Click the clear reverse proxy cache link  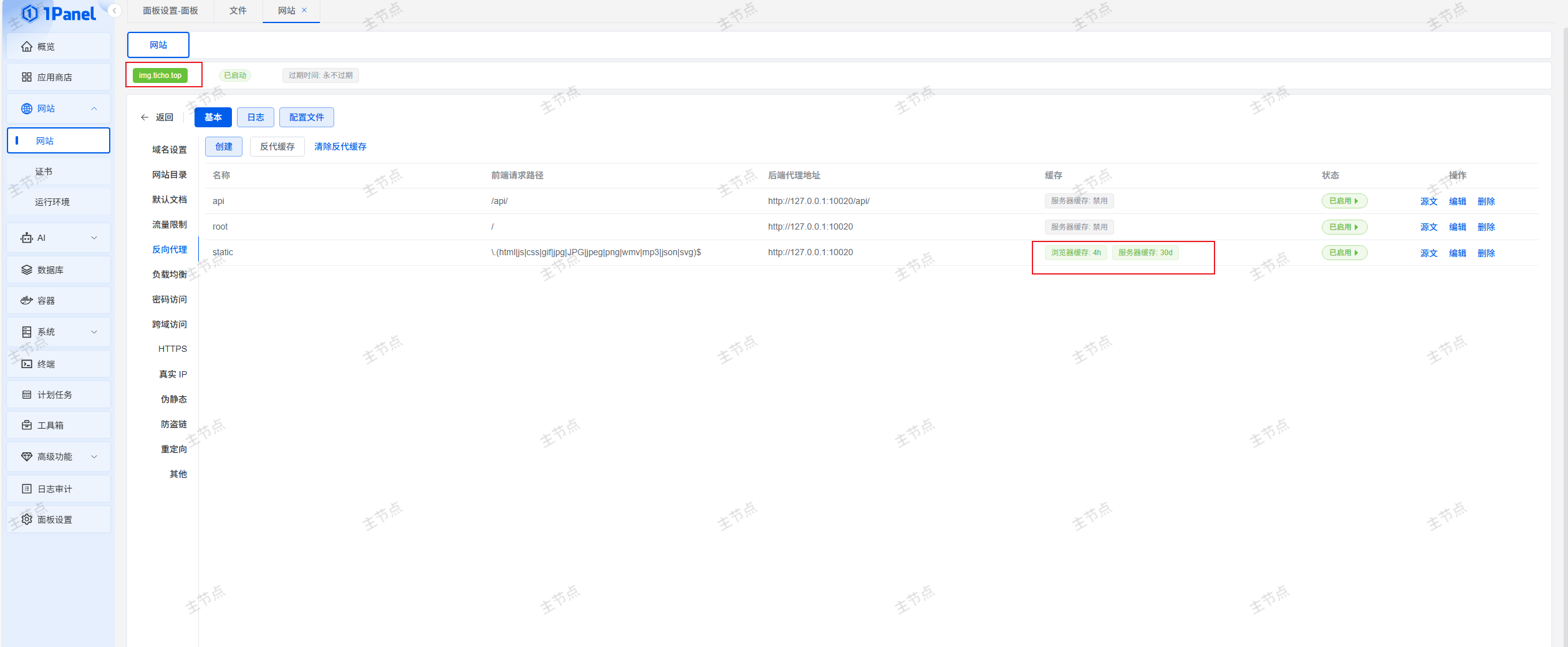coord(340,147)
